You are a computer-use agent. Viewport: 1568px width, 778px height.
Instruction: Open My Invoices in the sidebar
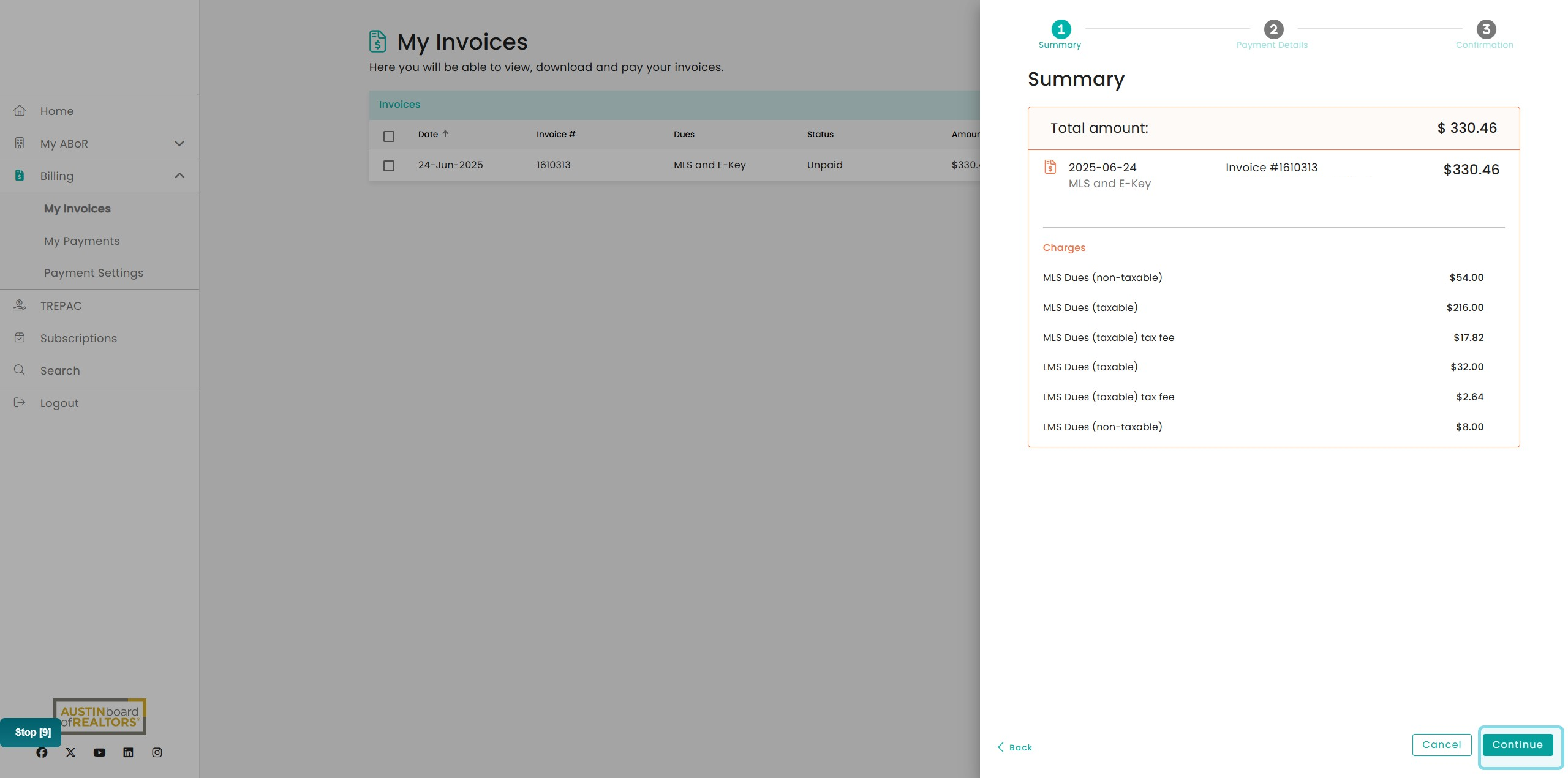coord(77,208)
